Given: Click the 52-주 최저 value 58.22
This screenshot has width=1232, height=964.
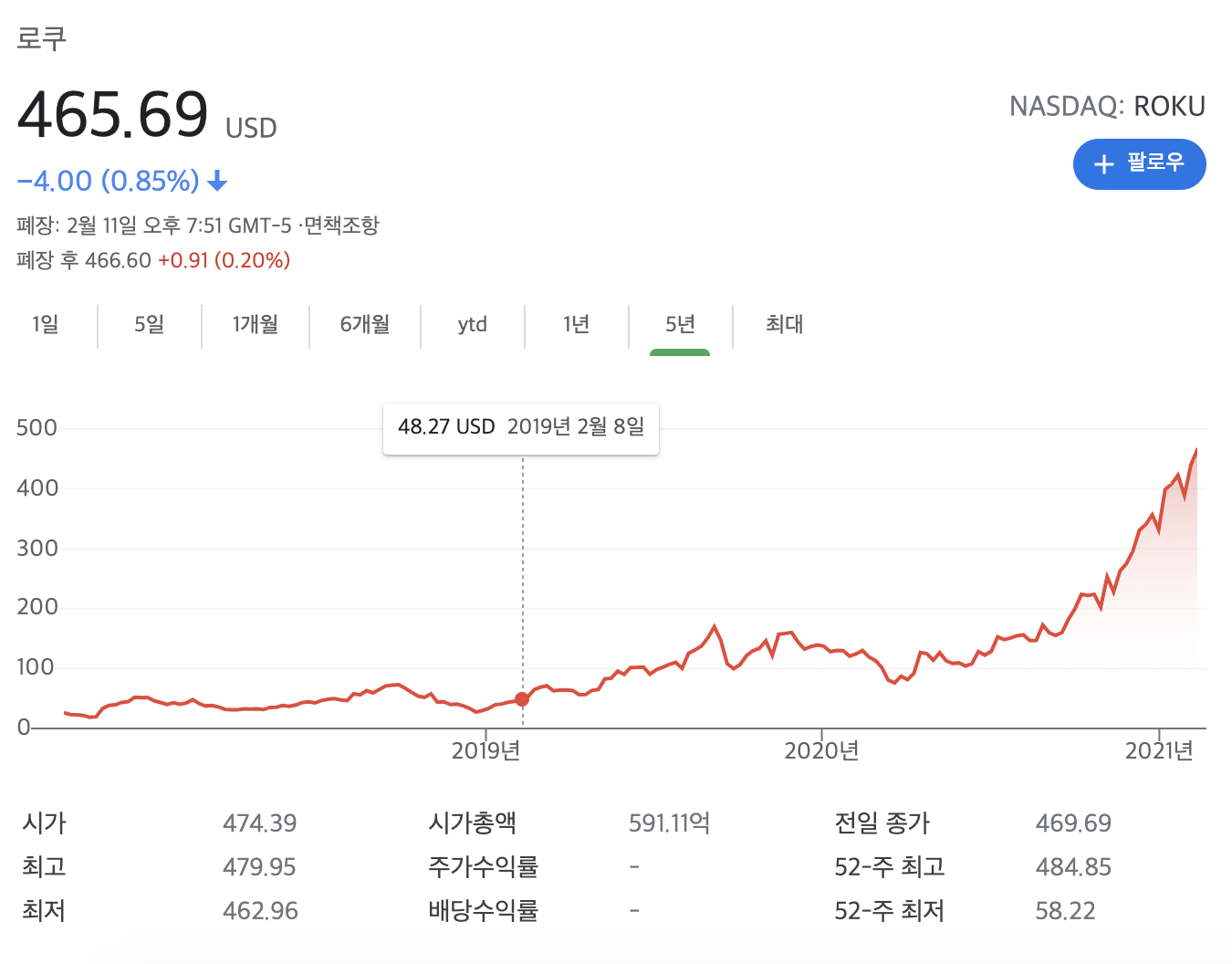Looking at the screenshot, I should [x=1065, y=911].
